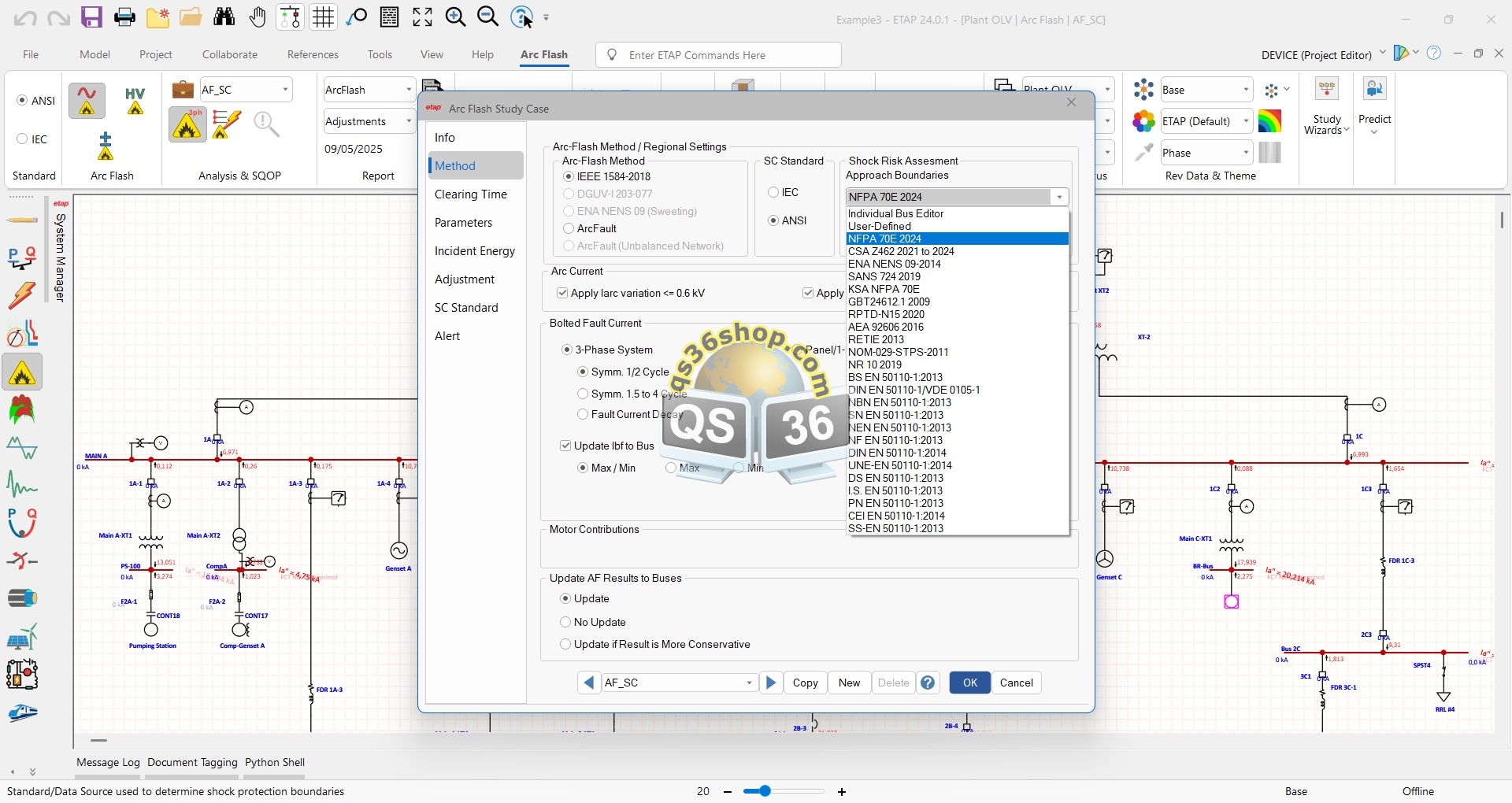The width and height of the screenshot is (1512, 803).
Task: Click the Undo arrow icon
Action: (x=25, y=17)
